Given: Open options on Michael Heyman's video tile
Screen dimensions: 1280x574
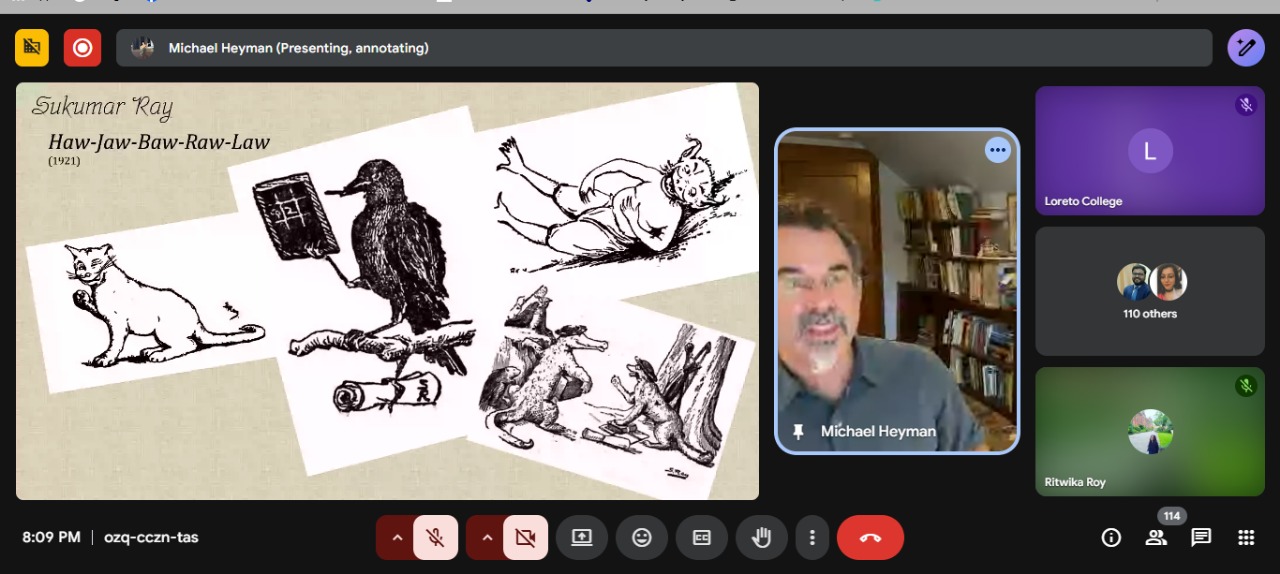Looking at the screenshot, I should pos(997,150).
